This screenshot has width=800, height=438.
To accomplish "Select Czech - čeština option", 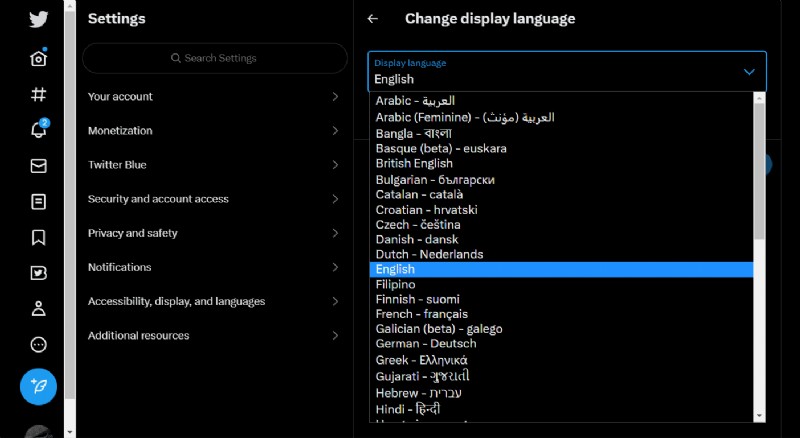I will [x=561, y=225].
